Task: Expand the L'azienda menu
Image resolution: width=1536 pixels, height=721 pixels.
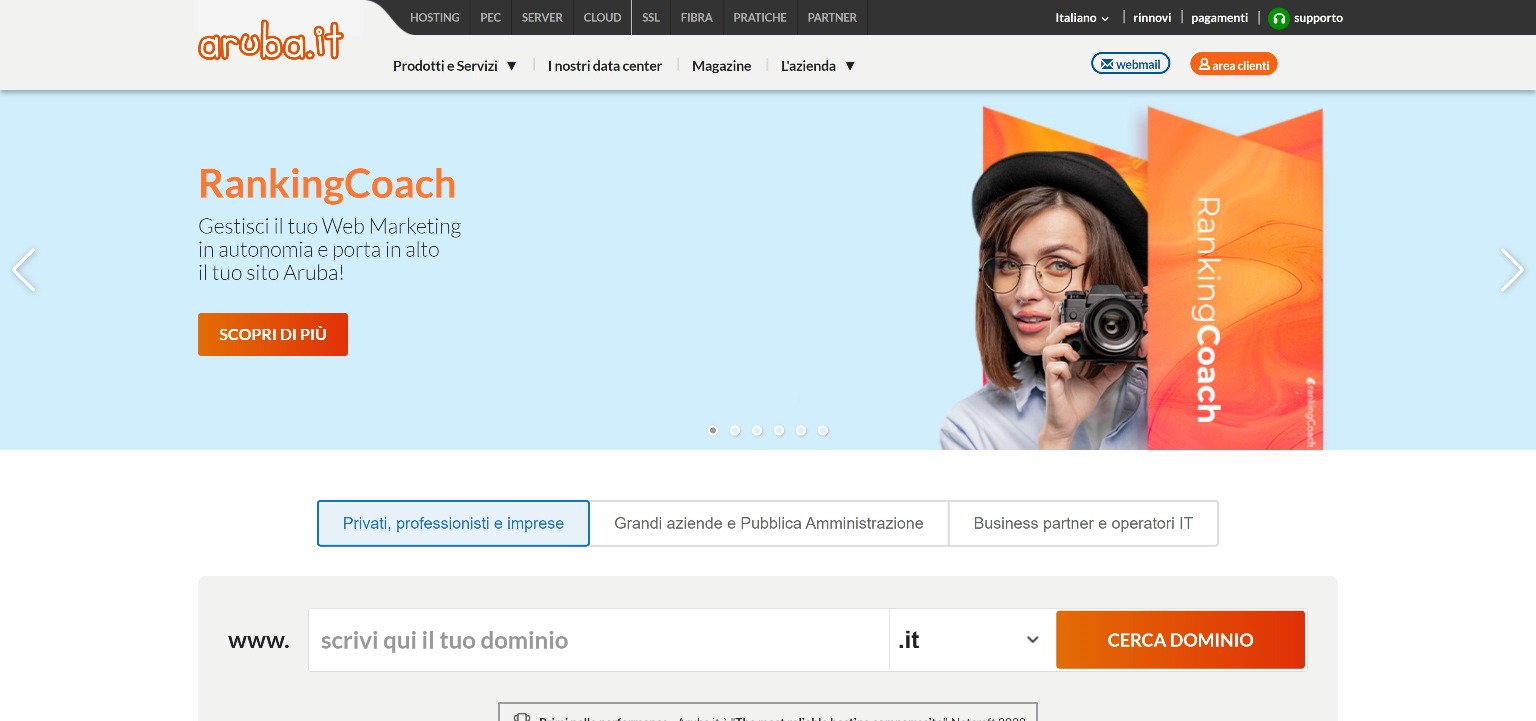Action: click(x=818, y=66)
